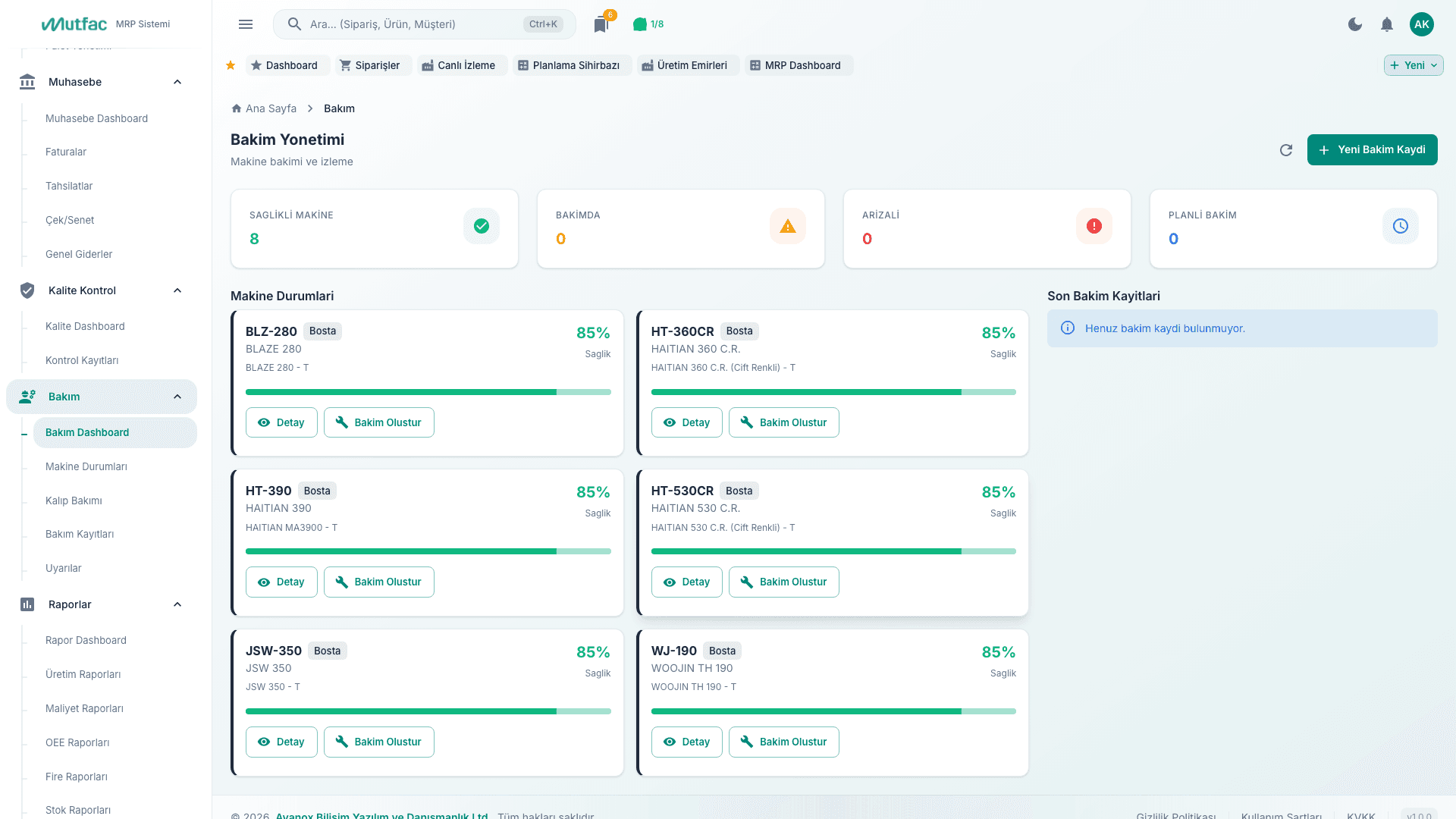The height and width of the screenshot is (819, 1456).
Task: Toggle the hamburger sidebar menu
Action: coord(246,24)
